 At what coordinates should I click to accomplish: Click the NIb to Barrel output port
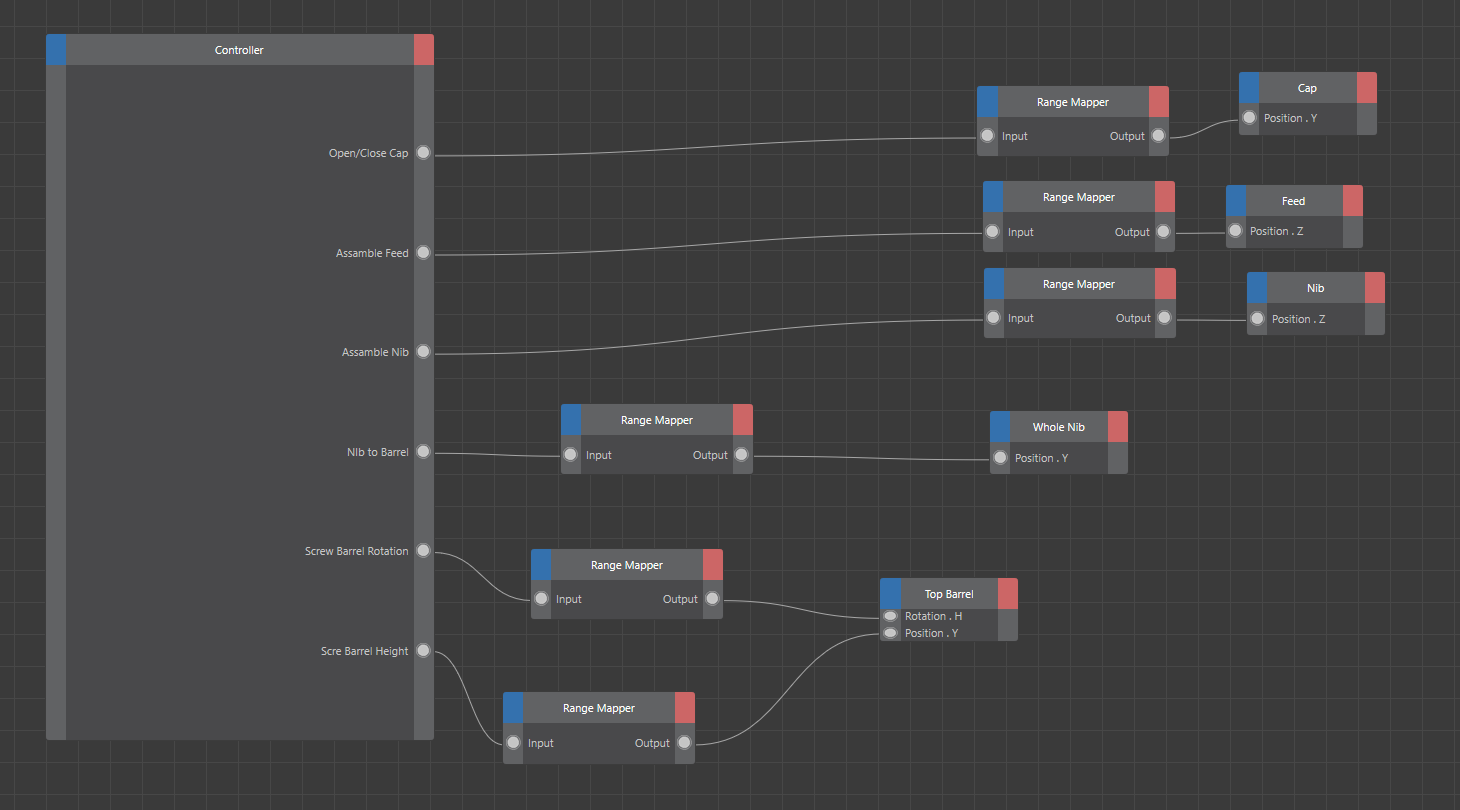click(423, 452)
